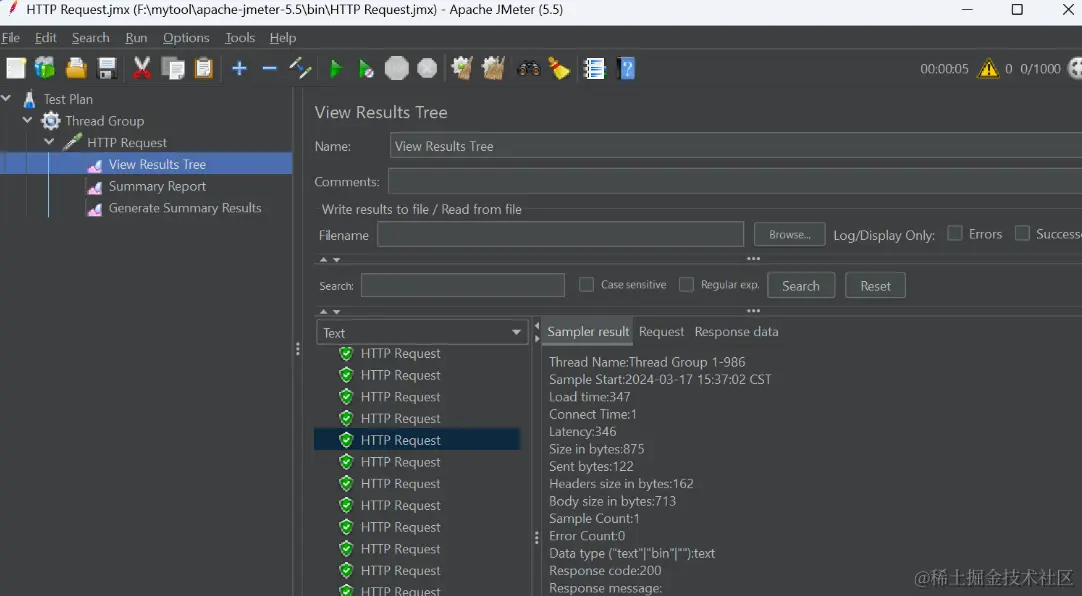Click the yellow warning log icon
The width and height of the screenshot is (1082, 596).
pyautogui.click(x=988, y=68)
